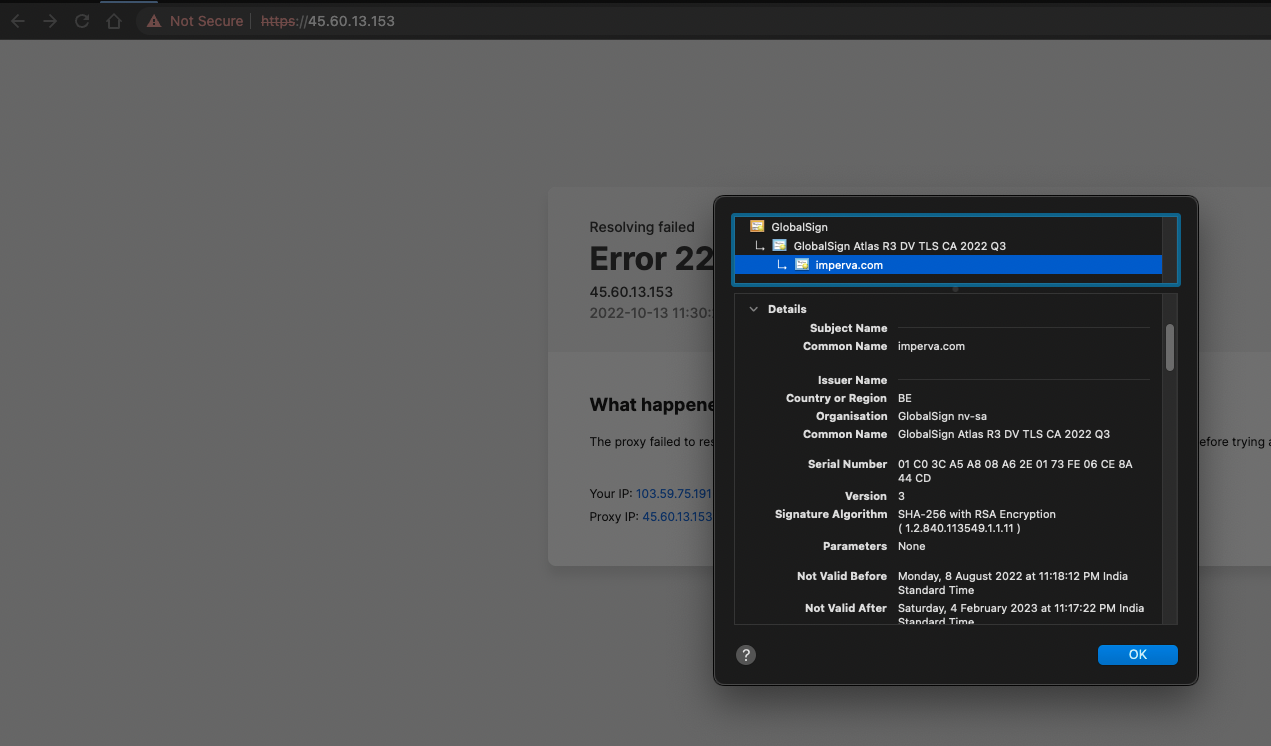The height and width of the screenshot is (746, 1271).
Task: Click OK to dismiss certificate viewer
Action: [1137, 654]
